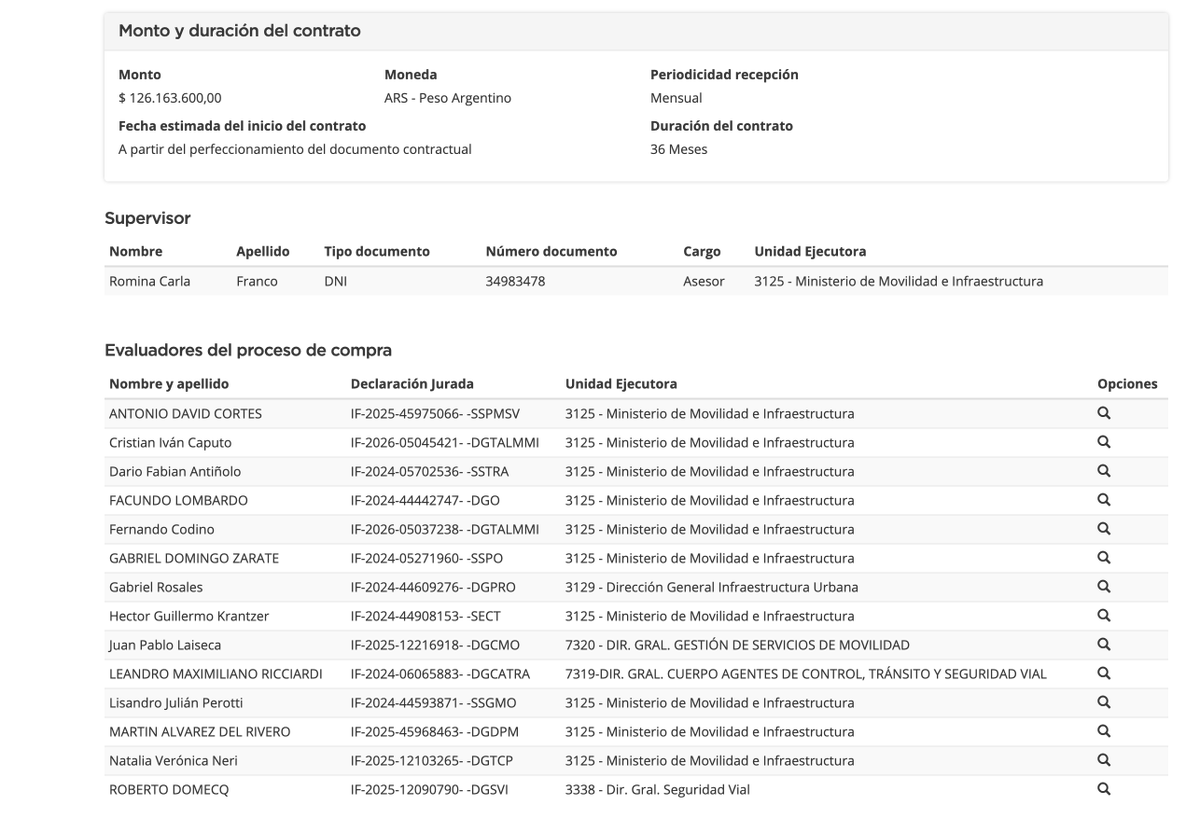The width and height of the screenshot is (1200, 819).
Task: Click 'A partir del perfeccionamiento' start date text
Action: tap(295, 149)
